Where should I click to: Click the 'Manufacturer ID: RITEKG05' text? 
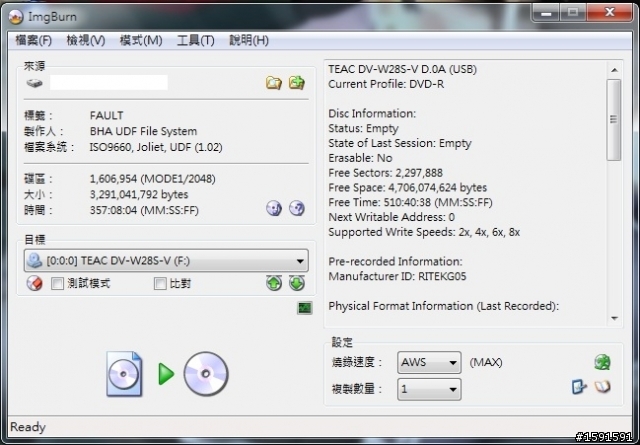397,276
